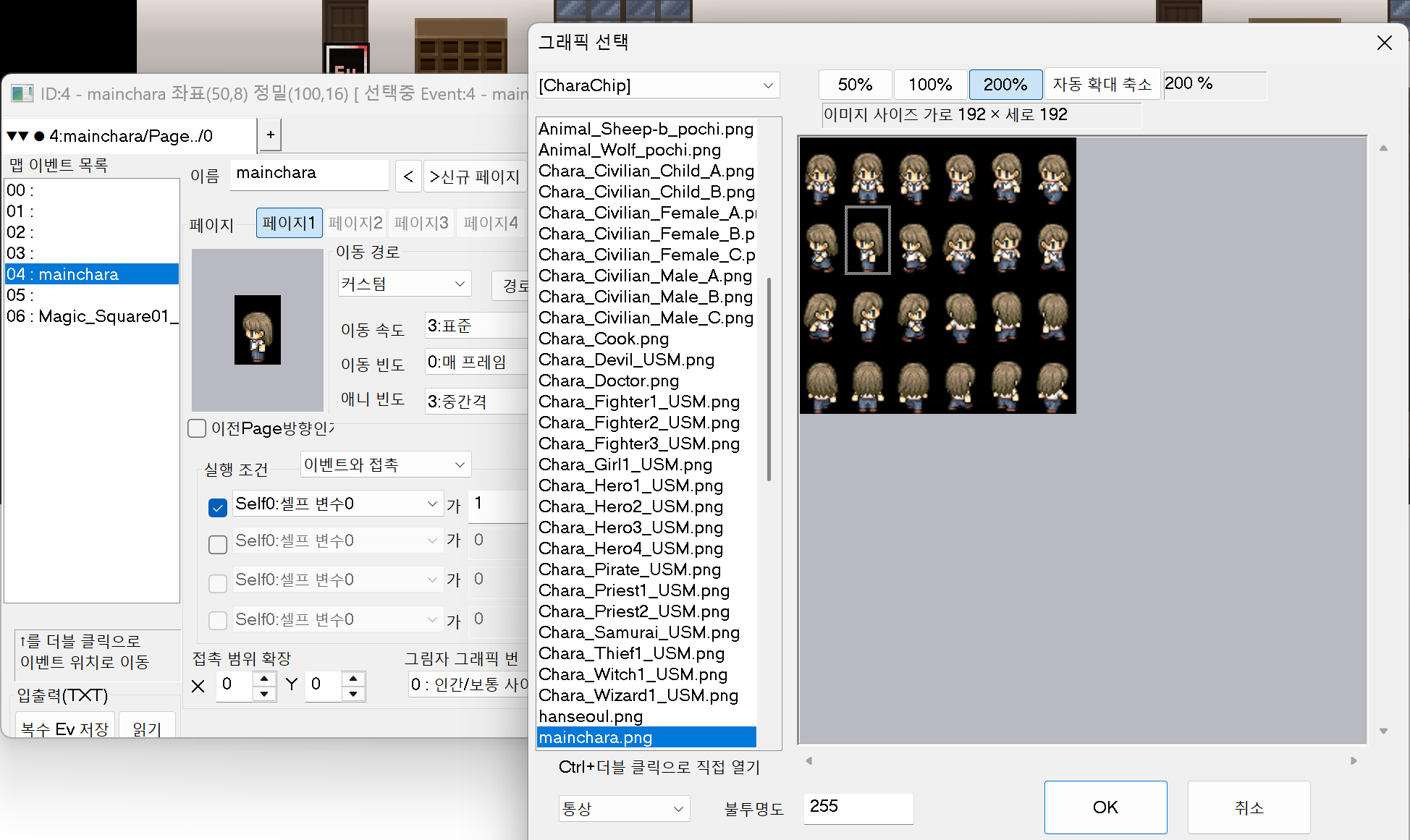Toggle the 이전Page방향 checkbox

tap(197, 428)
